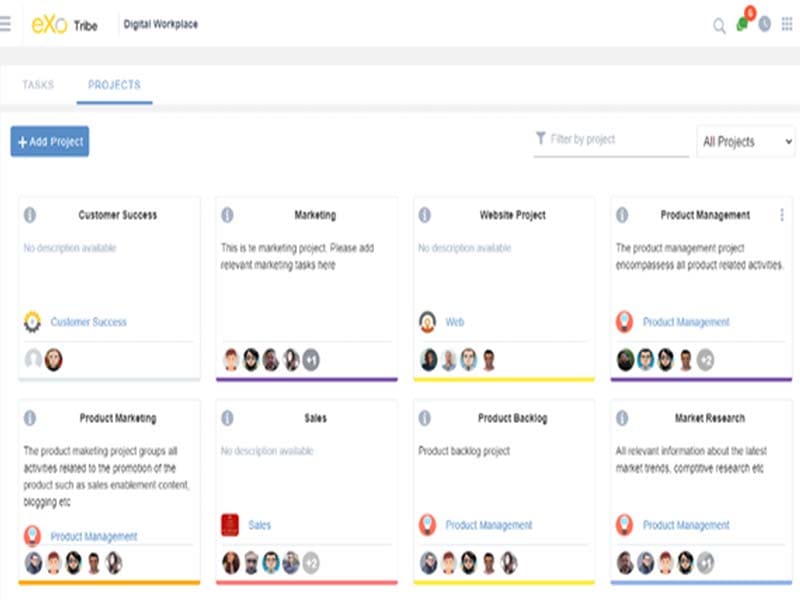Click info icon on Website Project card
800x600 pixels.
pos(425,215)
